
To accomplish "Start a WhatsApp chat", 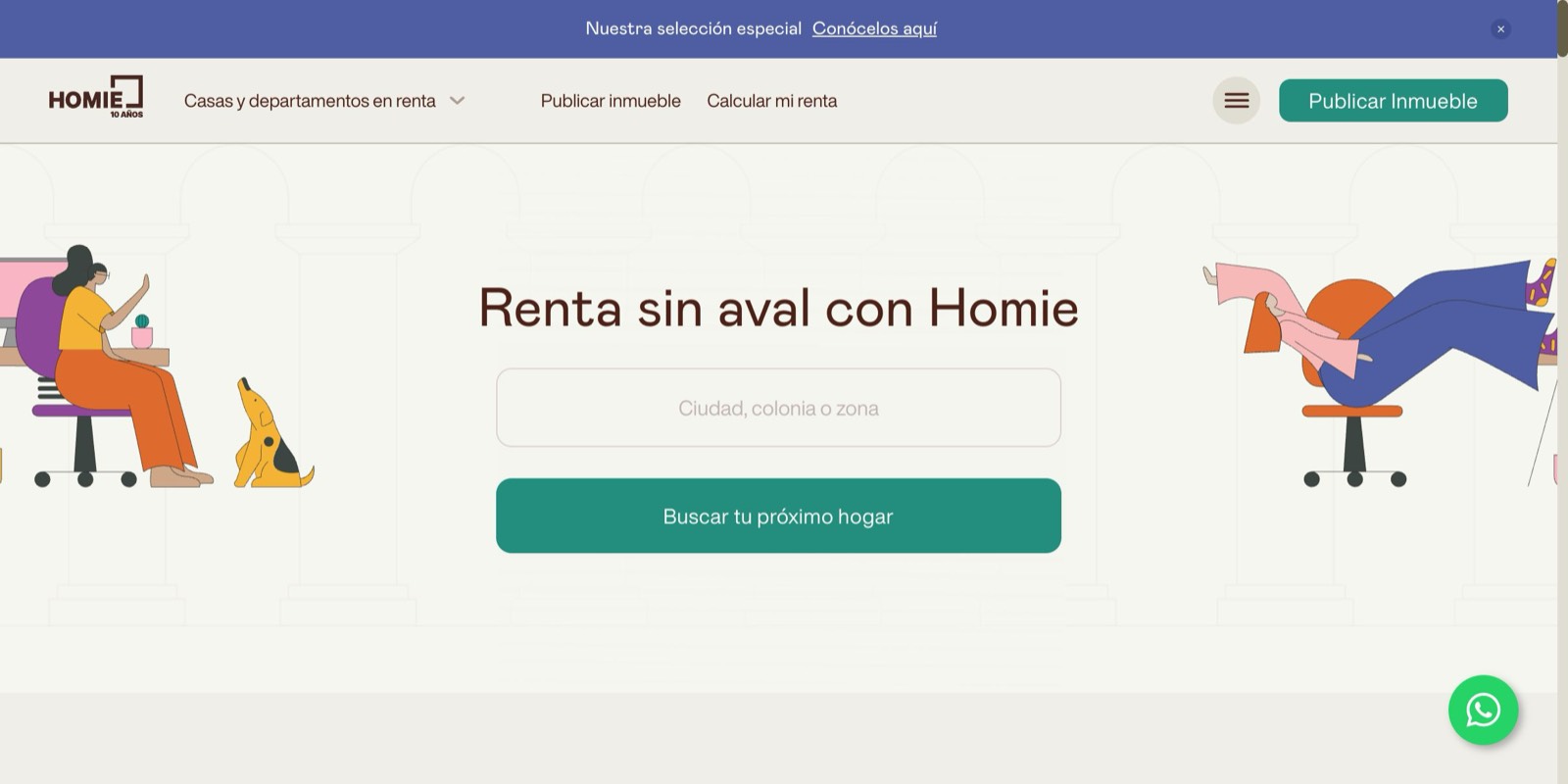I will [1483, 710].
